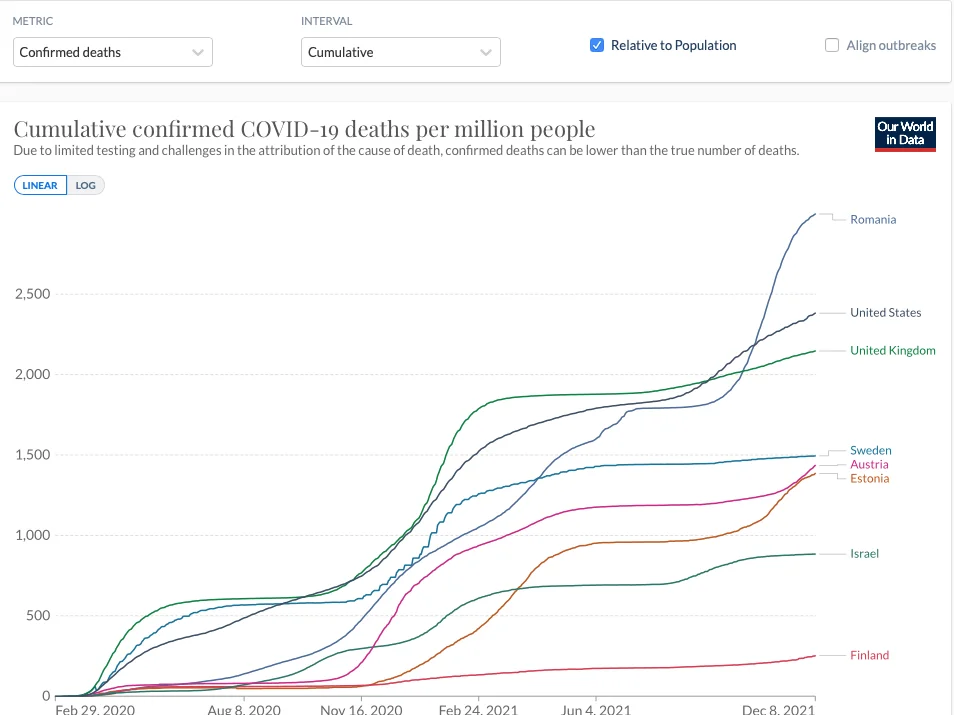This screenshot has height=715, width=954.
Task: Switch the chart scale to LOG
Action: [85, 185]
